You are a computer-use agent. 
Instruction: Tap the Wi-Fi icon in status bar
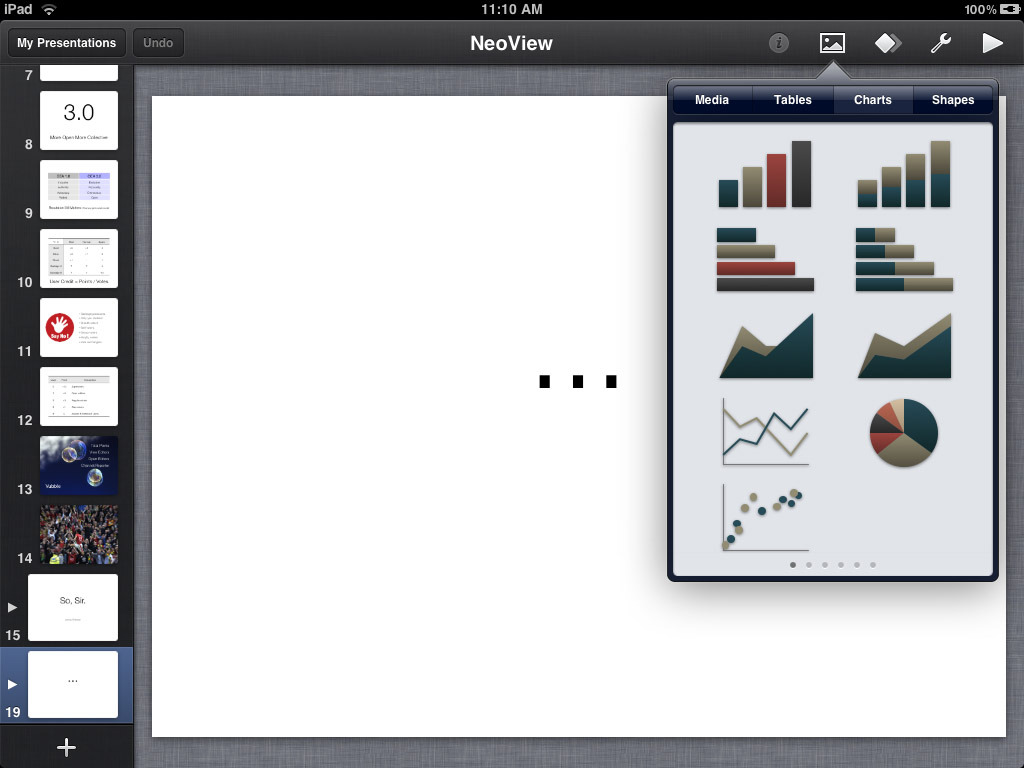[x=49, y=9]
